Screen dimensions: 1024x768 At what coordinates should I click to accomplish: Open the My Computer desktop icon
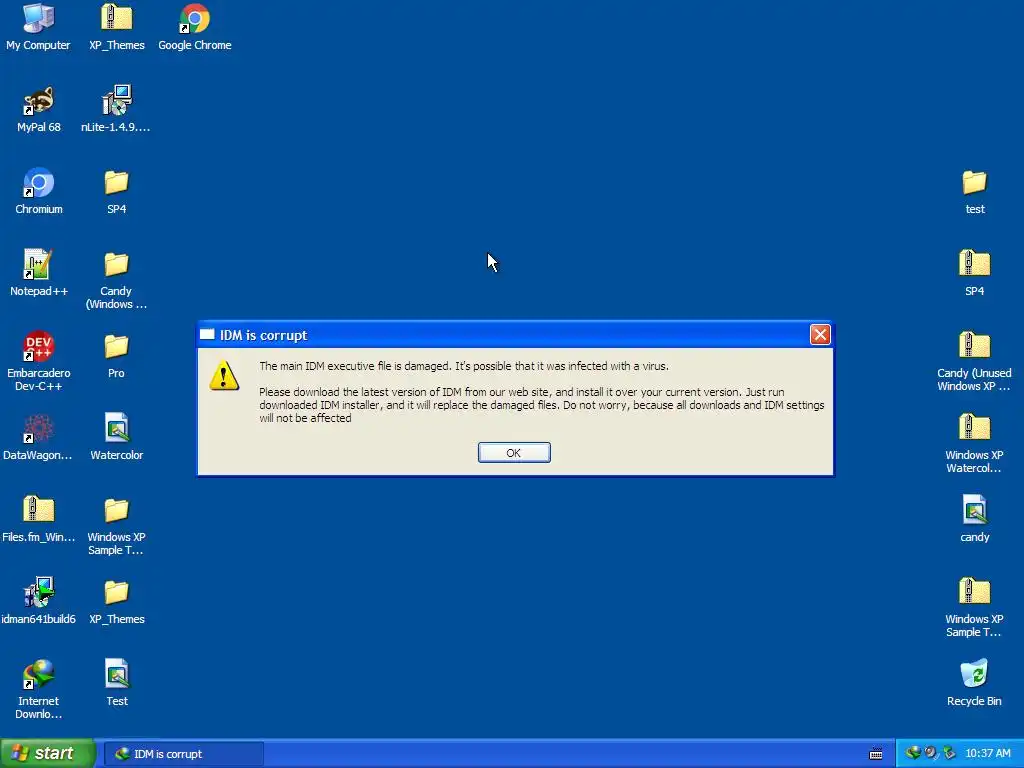pyautogui.click(x=38, y=27)
